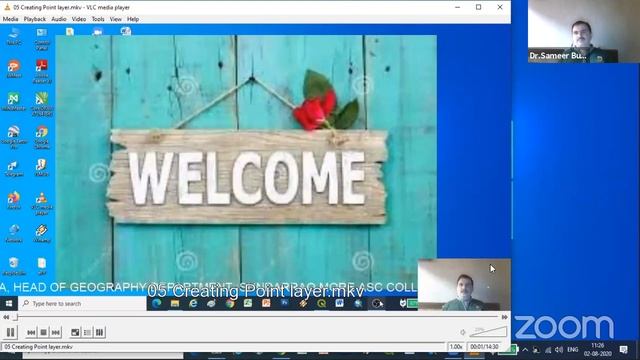Open PowerPoint from the recorded taskbar
This screenshot has width=640, height=360.
coord(266,304)
